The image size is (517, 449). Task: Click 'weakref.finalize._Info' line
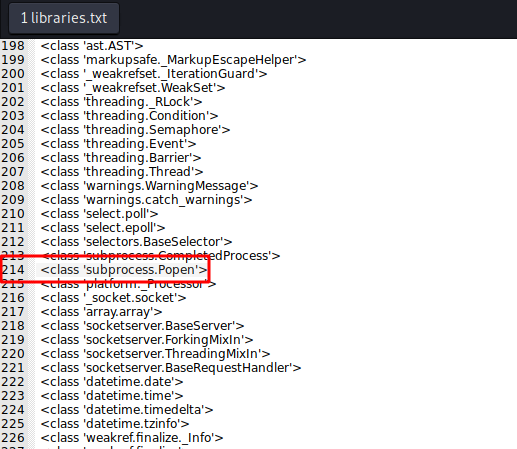[132, 438]
